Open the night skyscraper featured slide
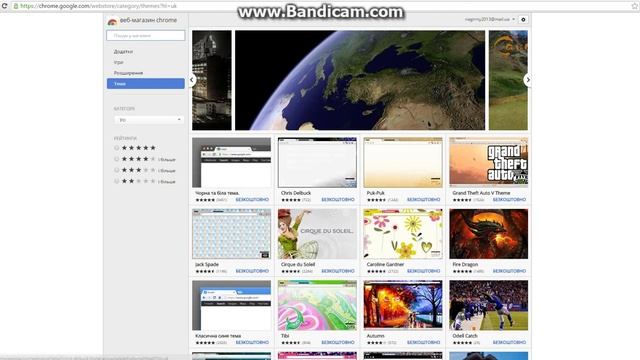 click(x=212, y=80)
